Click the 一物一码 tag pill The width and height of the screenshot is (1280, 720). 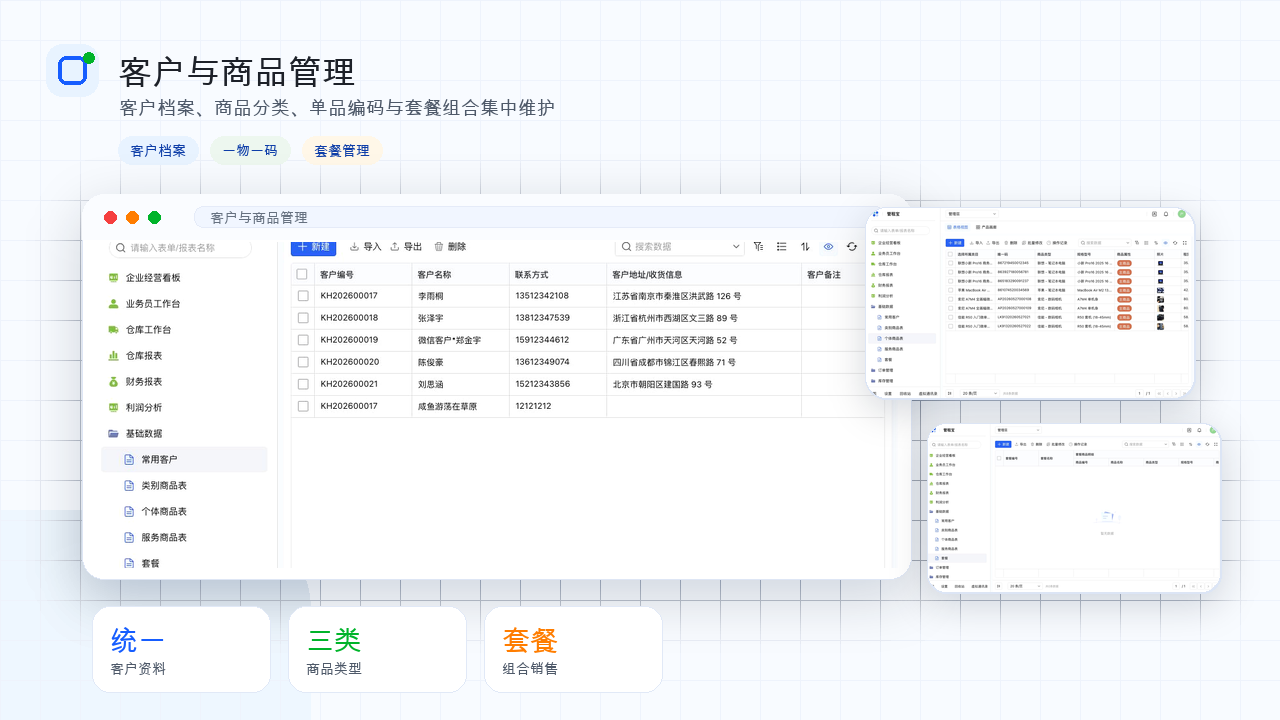(250, 151)
